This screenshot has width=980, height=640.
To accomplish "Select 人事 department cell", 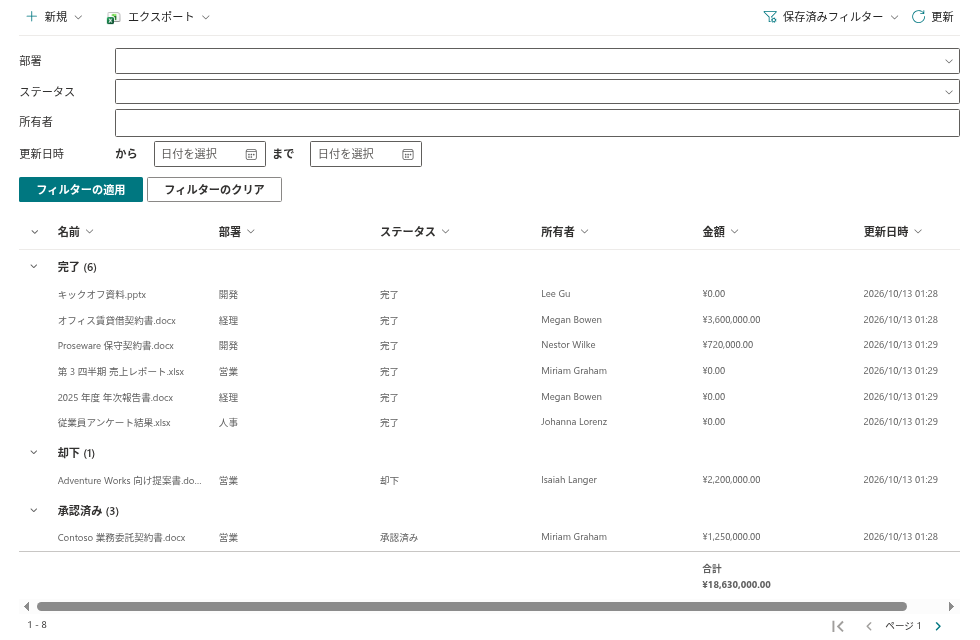I will click(228, 422).
